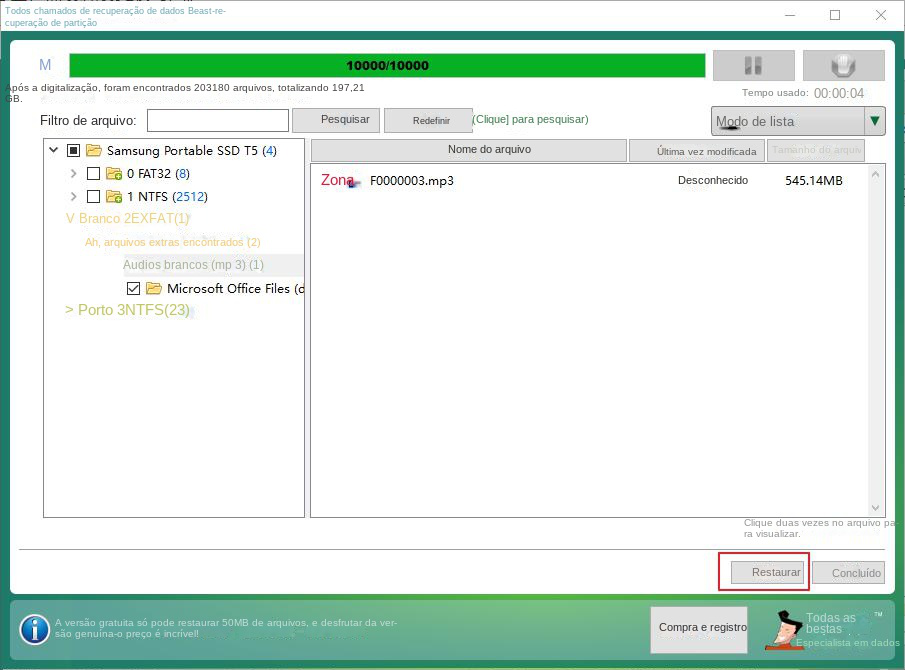Uncheck the Microsoft Office Files checkbox
Screen dimensions: 905x670
point(133,288)
